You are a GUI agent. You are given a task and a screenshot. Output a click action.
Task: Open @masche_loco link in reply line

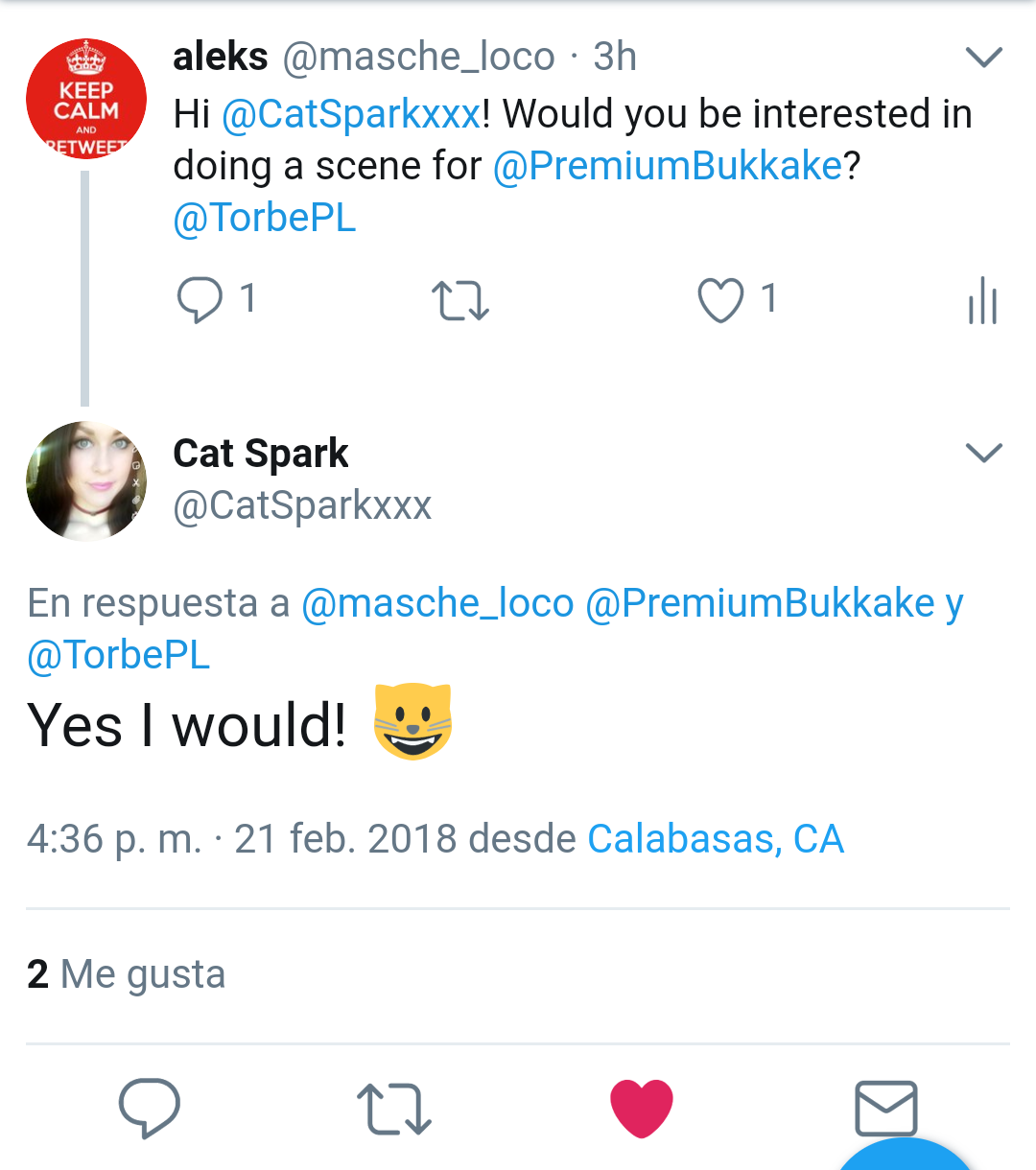437,603
